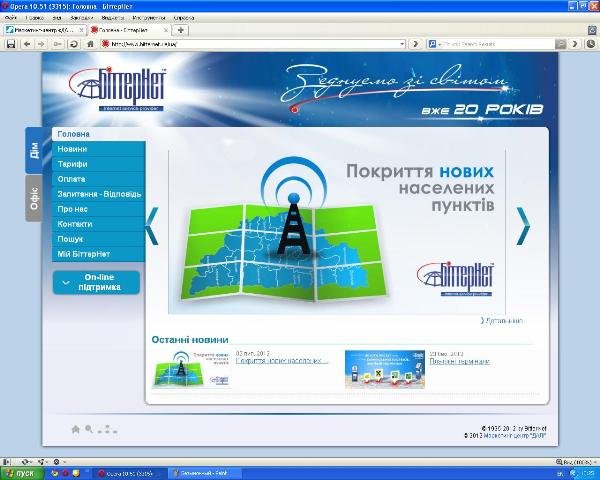Open the second news link dated 2012
The width and height of the screenshot is (600, 480).
[460, 361]
